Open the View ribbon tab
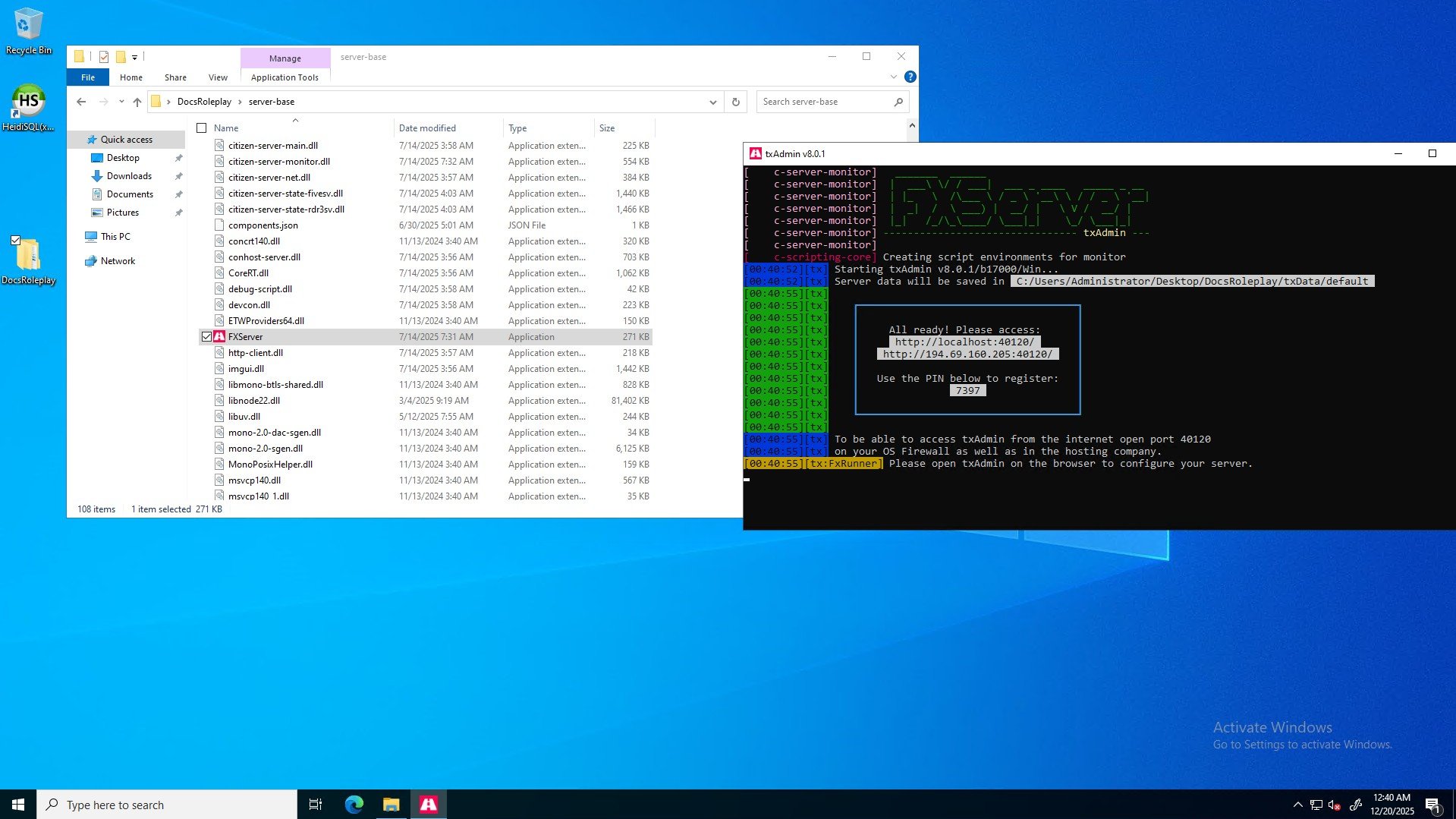Screen dimensions: 1456x819 coord(218,77)
